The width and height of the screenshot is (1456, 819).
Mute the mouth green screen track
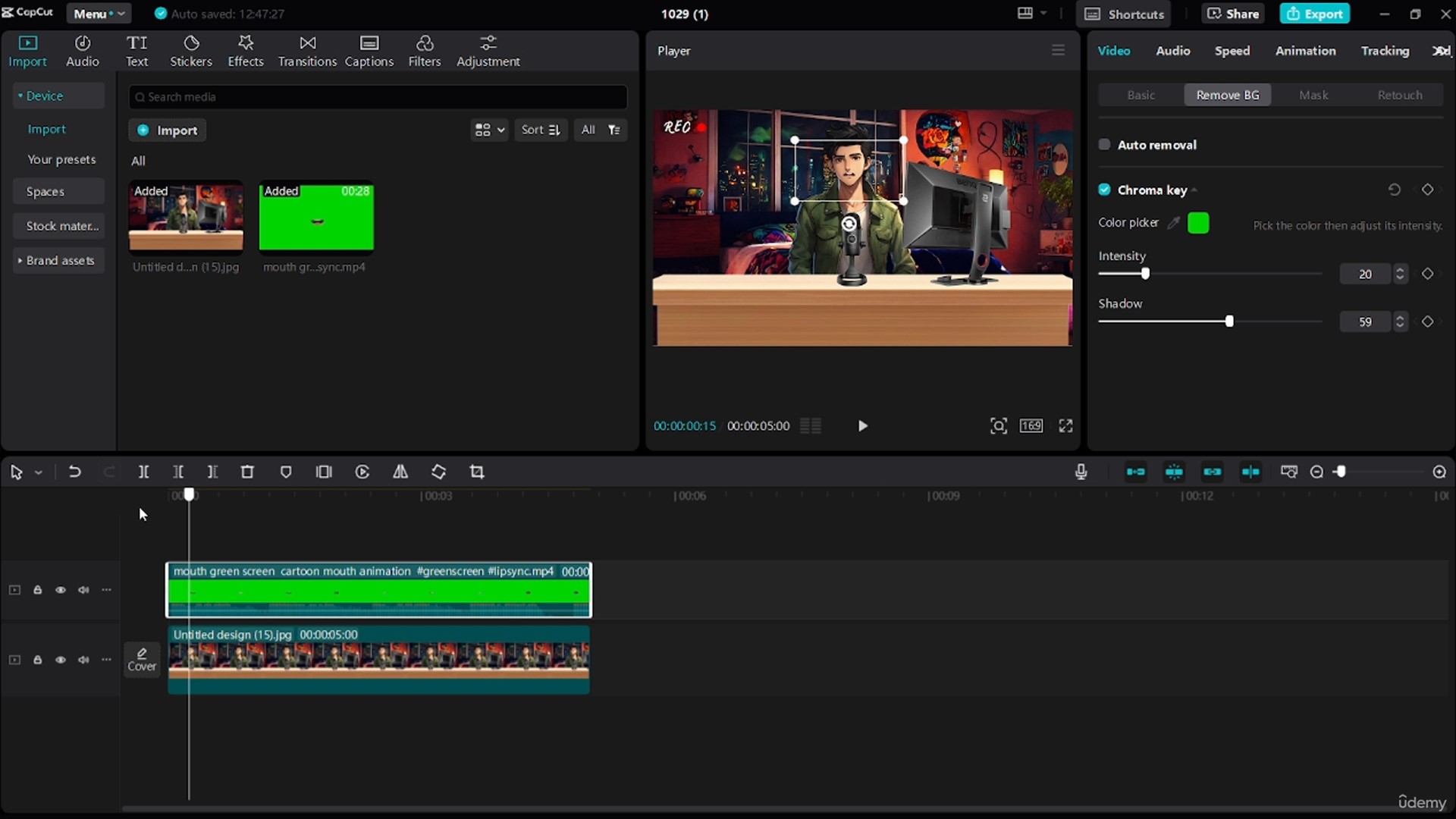pos(83,590)
